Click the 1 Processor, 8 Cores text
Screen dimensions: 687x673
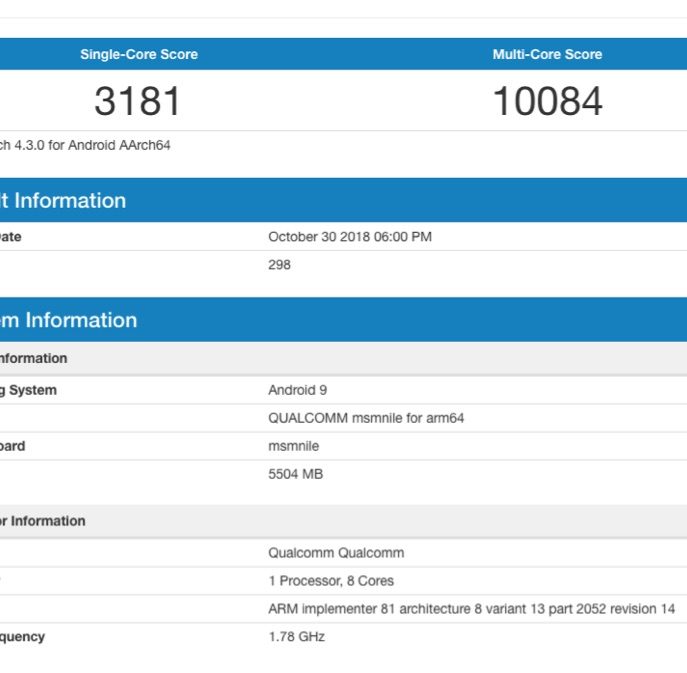[x=331, y=581]
